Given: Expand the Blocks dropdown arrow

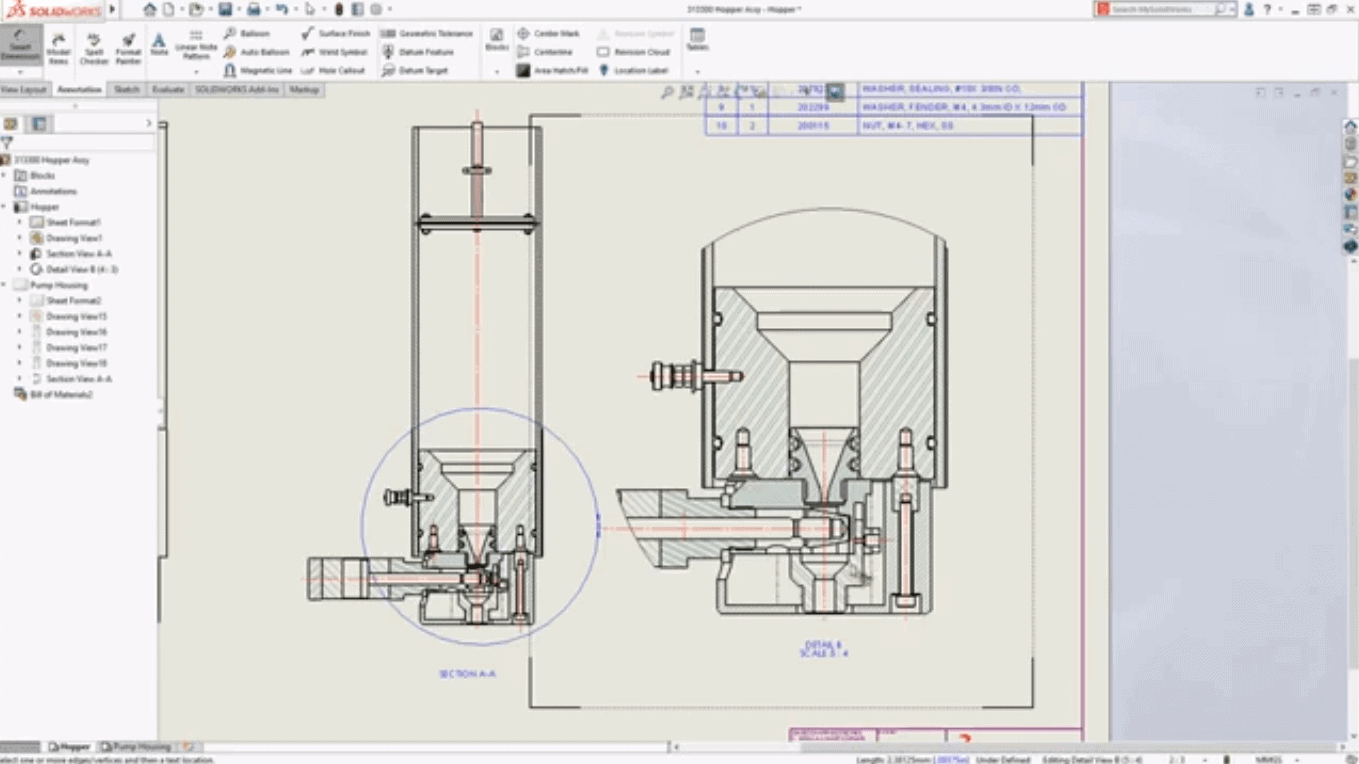Looking at the screenshot, I should click(496, 72).
